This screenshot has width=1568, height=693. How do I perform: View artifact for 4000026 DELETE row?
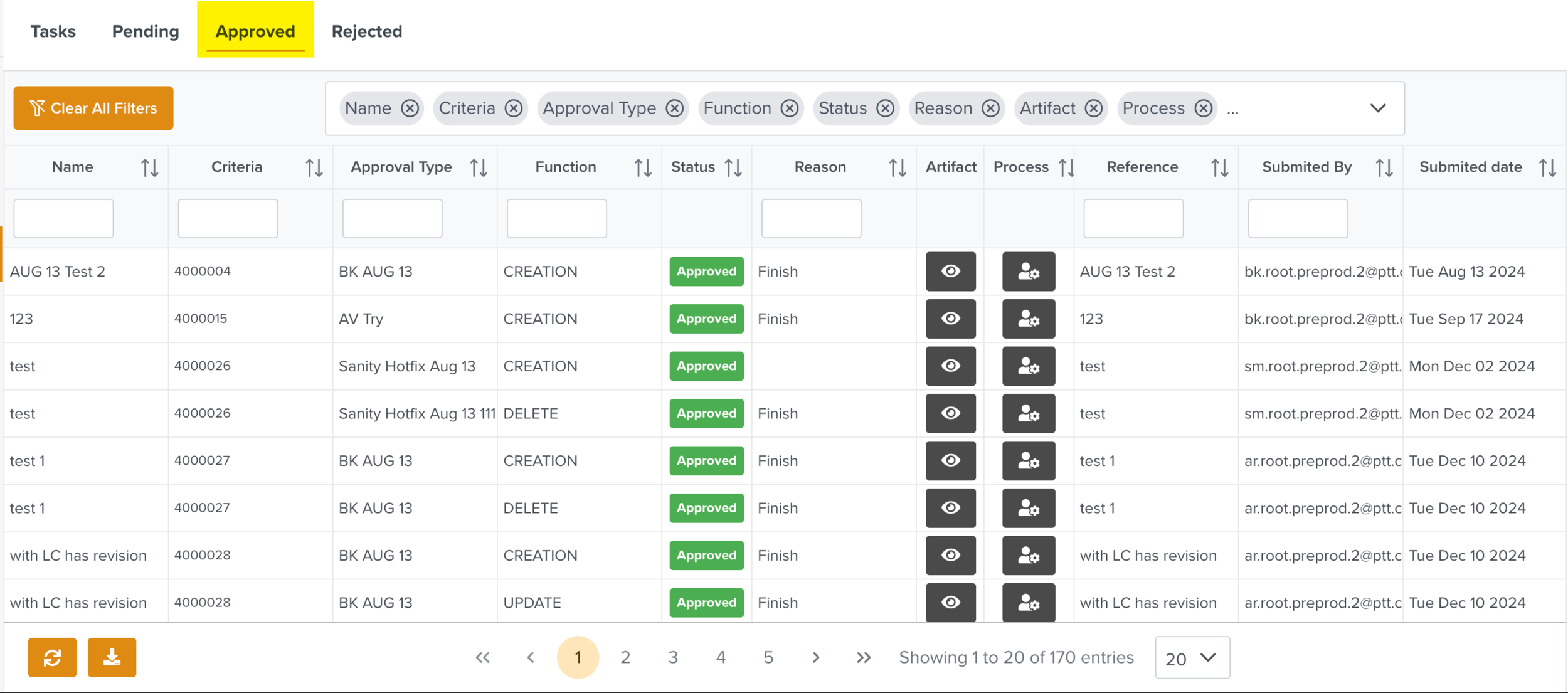pos(950,413)
